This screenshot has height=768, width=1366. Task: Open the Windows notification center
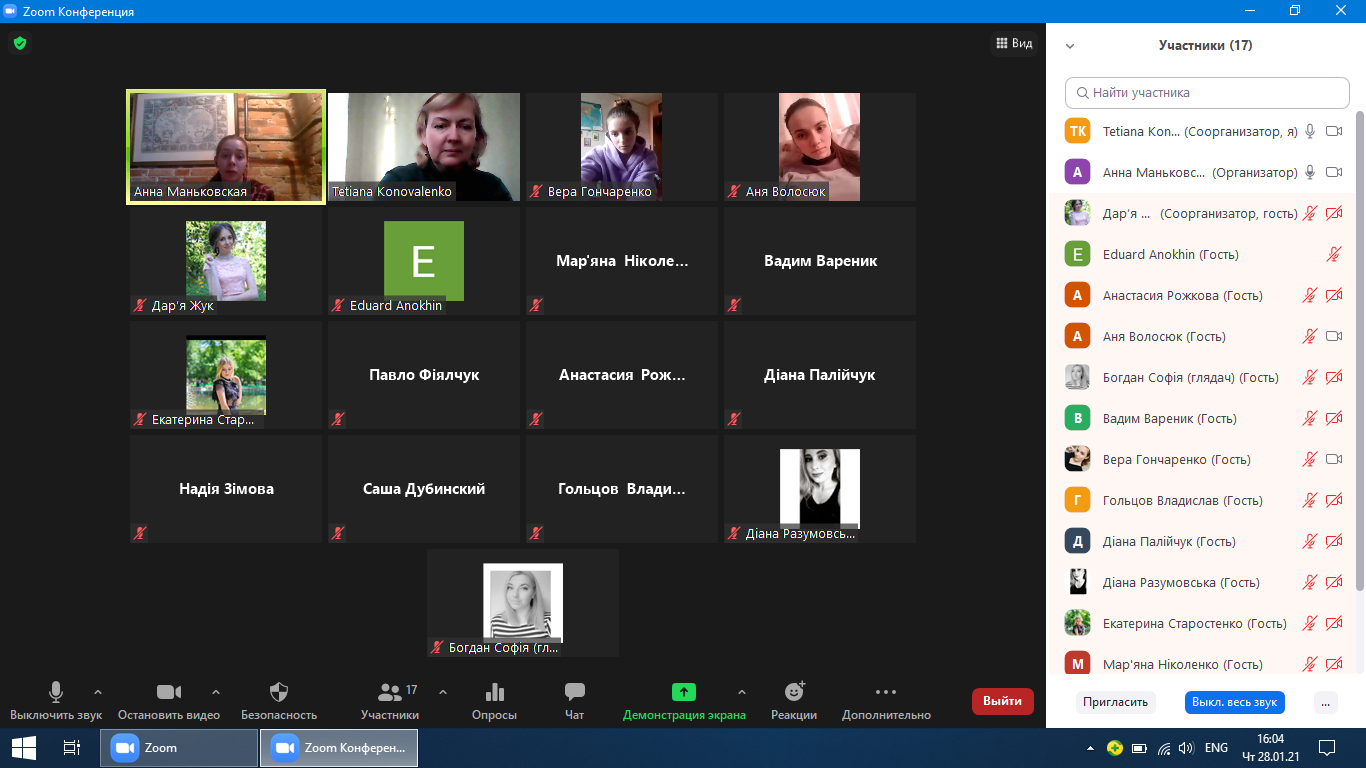coord(1327,748)
